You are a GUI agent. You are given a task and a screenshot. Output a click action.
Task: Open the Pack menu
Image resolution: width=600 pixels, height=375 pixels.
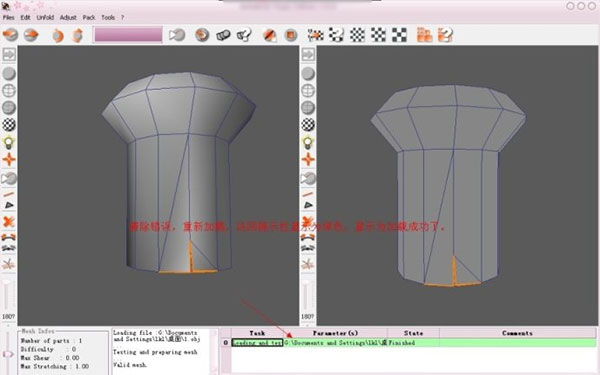(89, 18)
